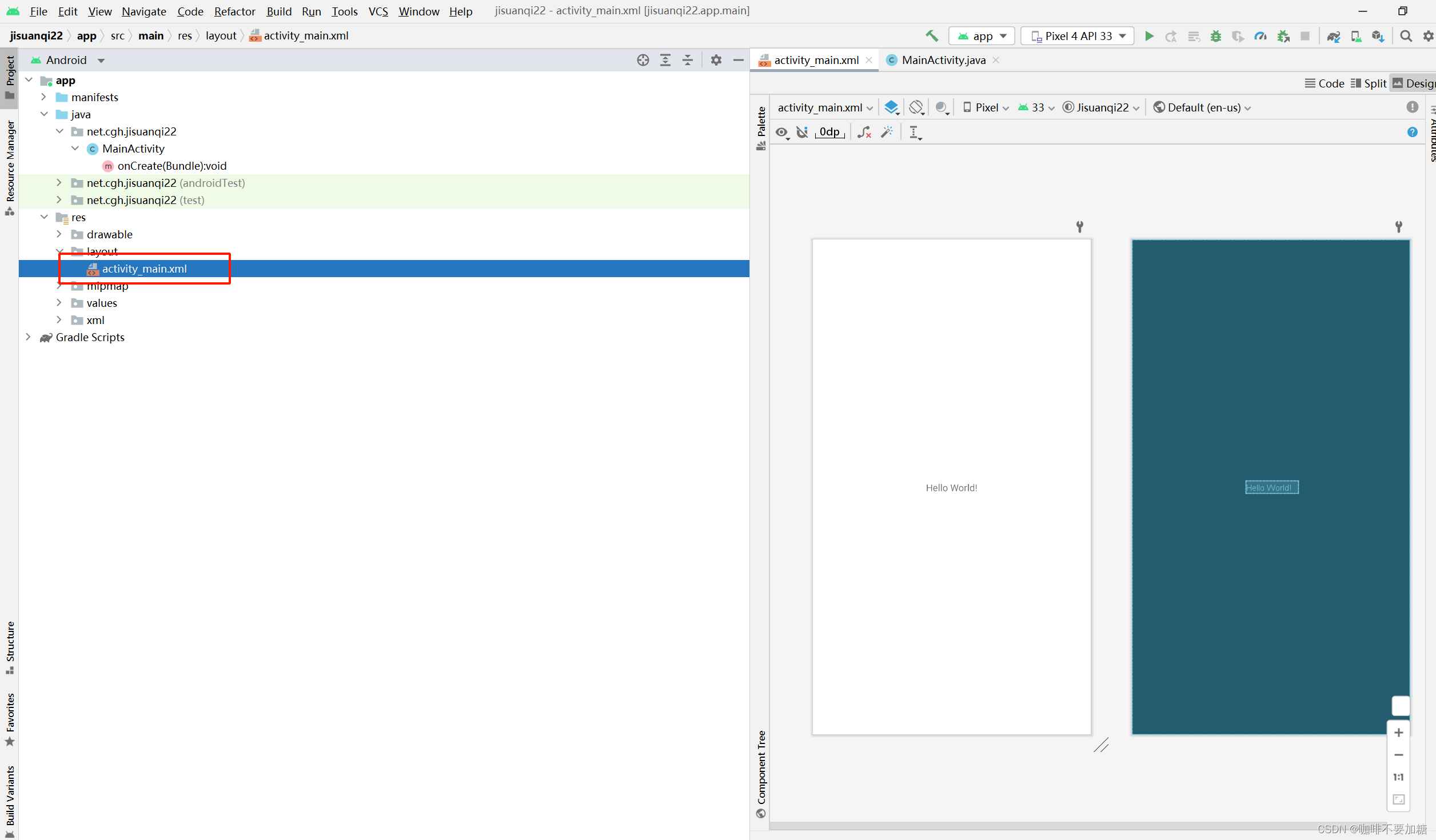Open the Default (en-us) locale dropdown
Viewport: 1436px width, 840px height.
[1202, 107]
